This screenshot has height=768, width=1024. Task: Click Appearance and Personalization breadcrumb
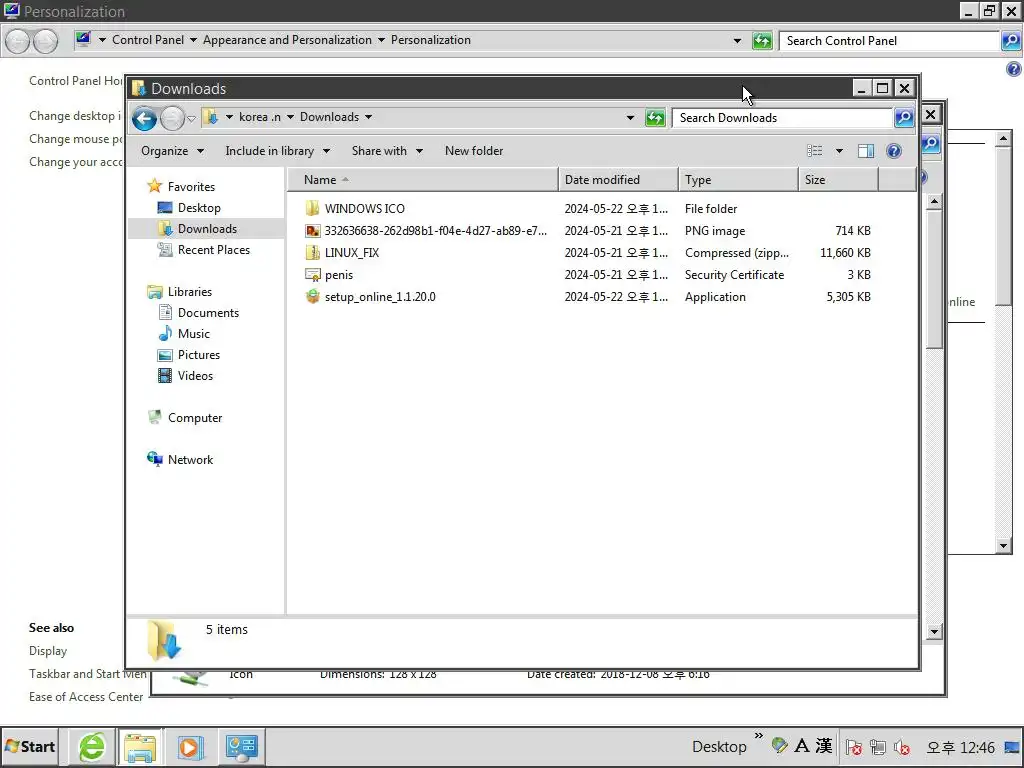[x=287, y=40]
